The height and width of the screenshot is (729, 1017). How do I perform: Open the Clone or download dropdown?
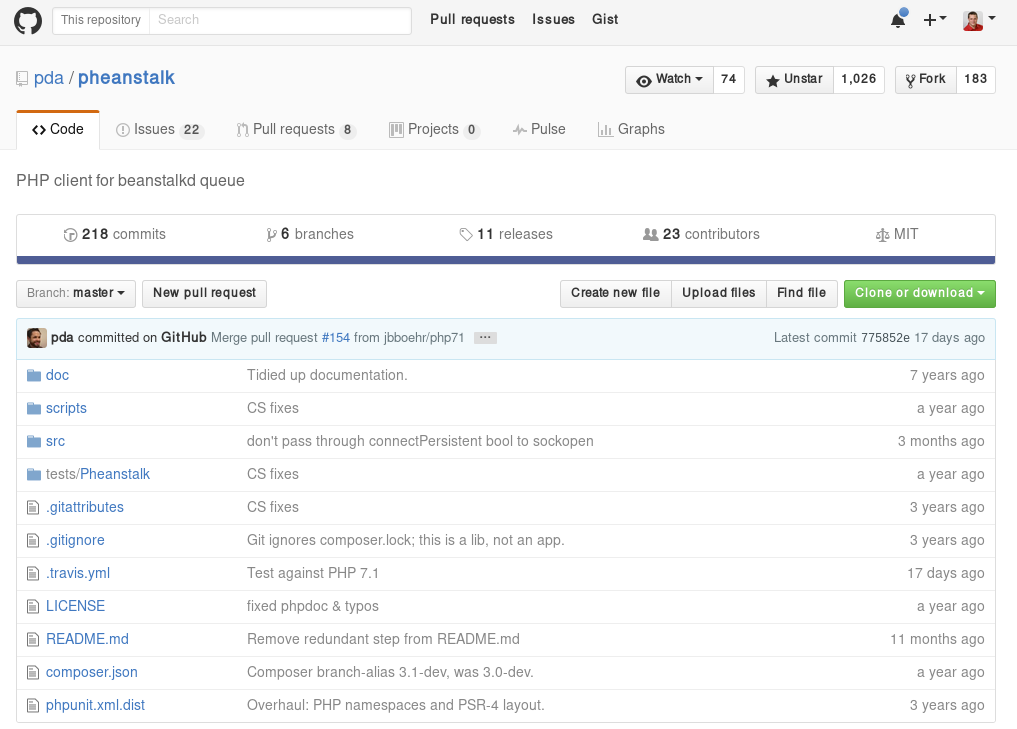(920, 293)
